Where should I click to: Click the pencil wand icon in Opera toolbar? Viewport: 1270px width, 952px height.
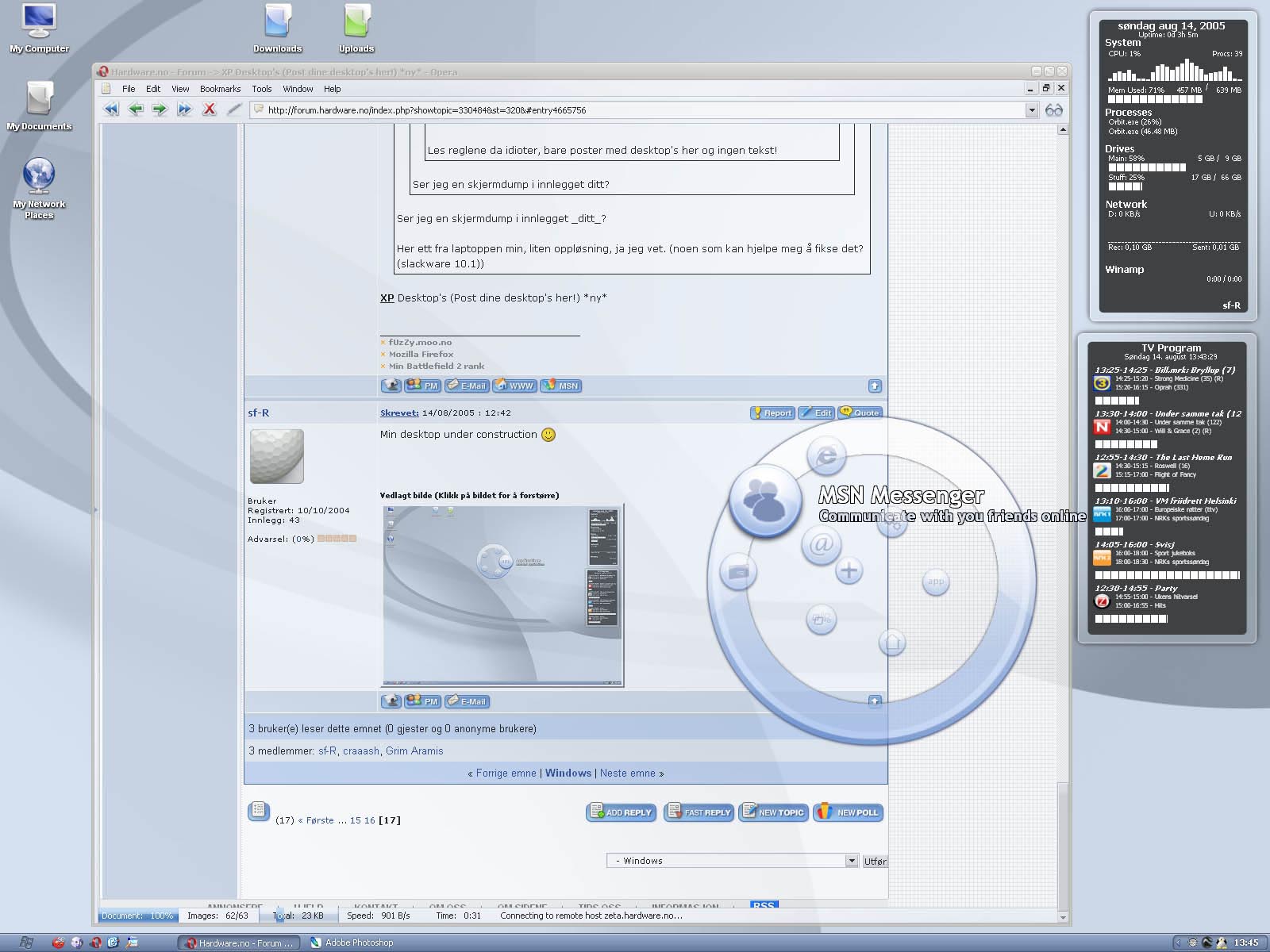click(x=234, y=109)
